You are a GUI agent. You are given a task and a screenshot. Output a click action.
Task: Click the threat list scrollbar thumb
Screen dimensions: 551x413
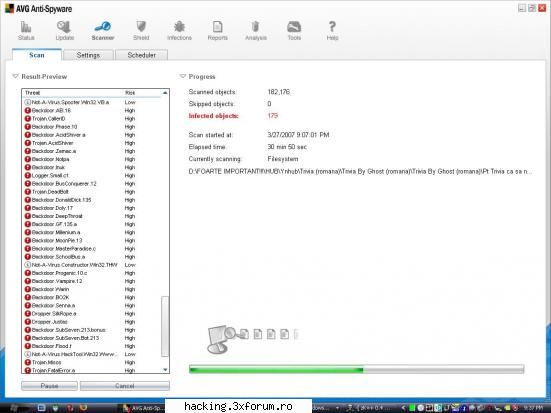tap(165, 327)
